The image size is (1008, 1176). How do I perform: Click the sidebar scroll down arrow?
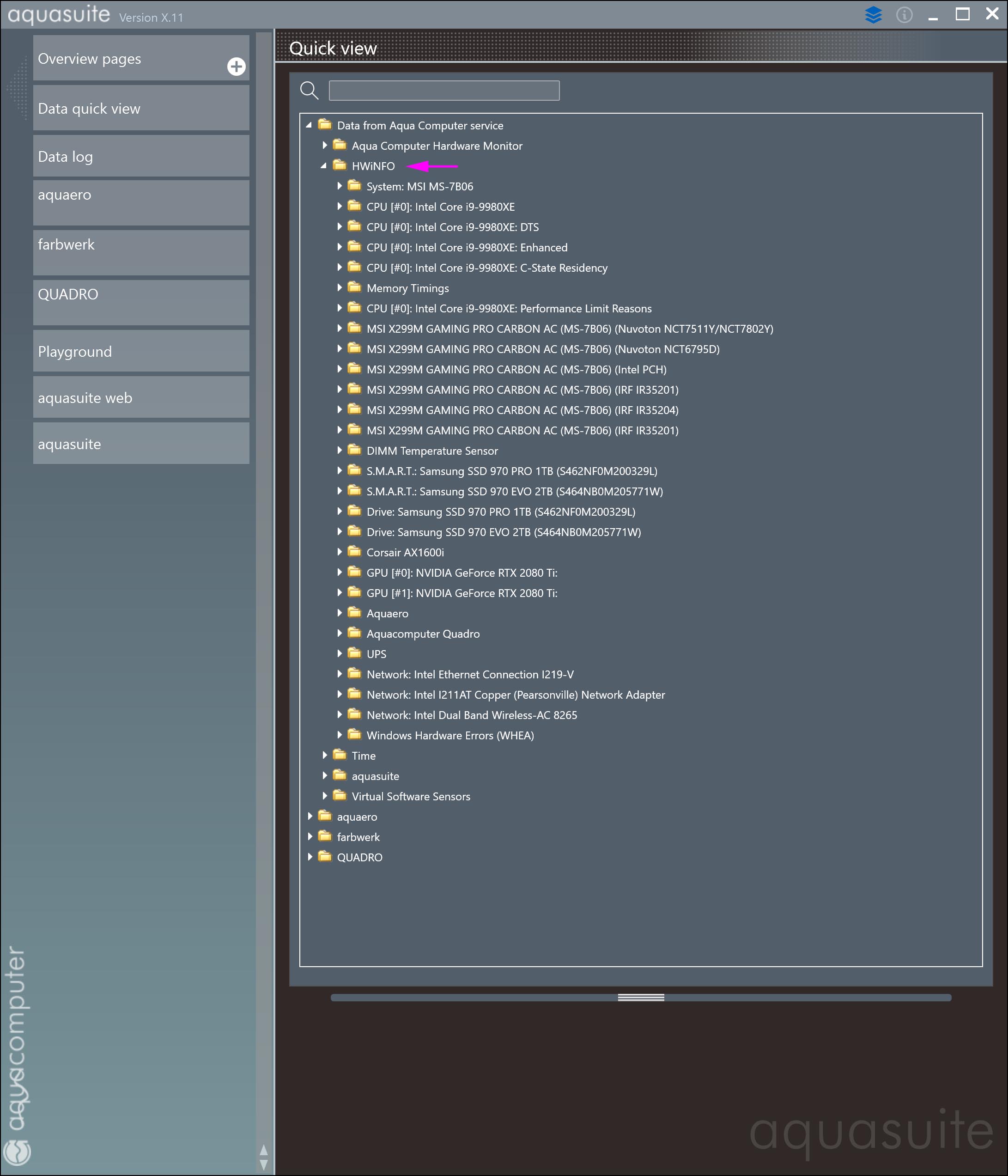tap(263, 1165)
